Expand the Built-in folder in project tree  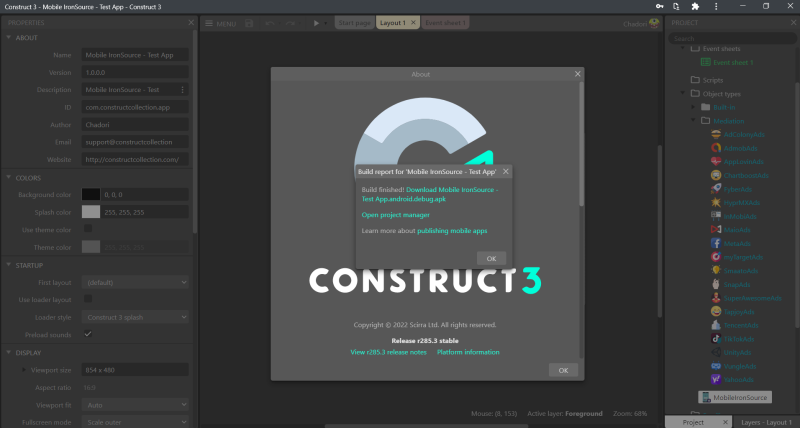coord(693,107)
